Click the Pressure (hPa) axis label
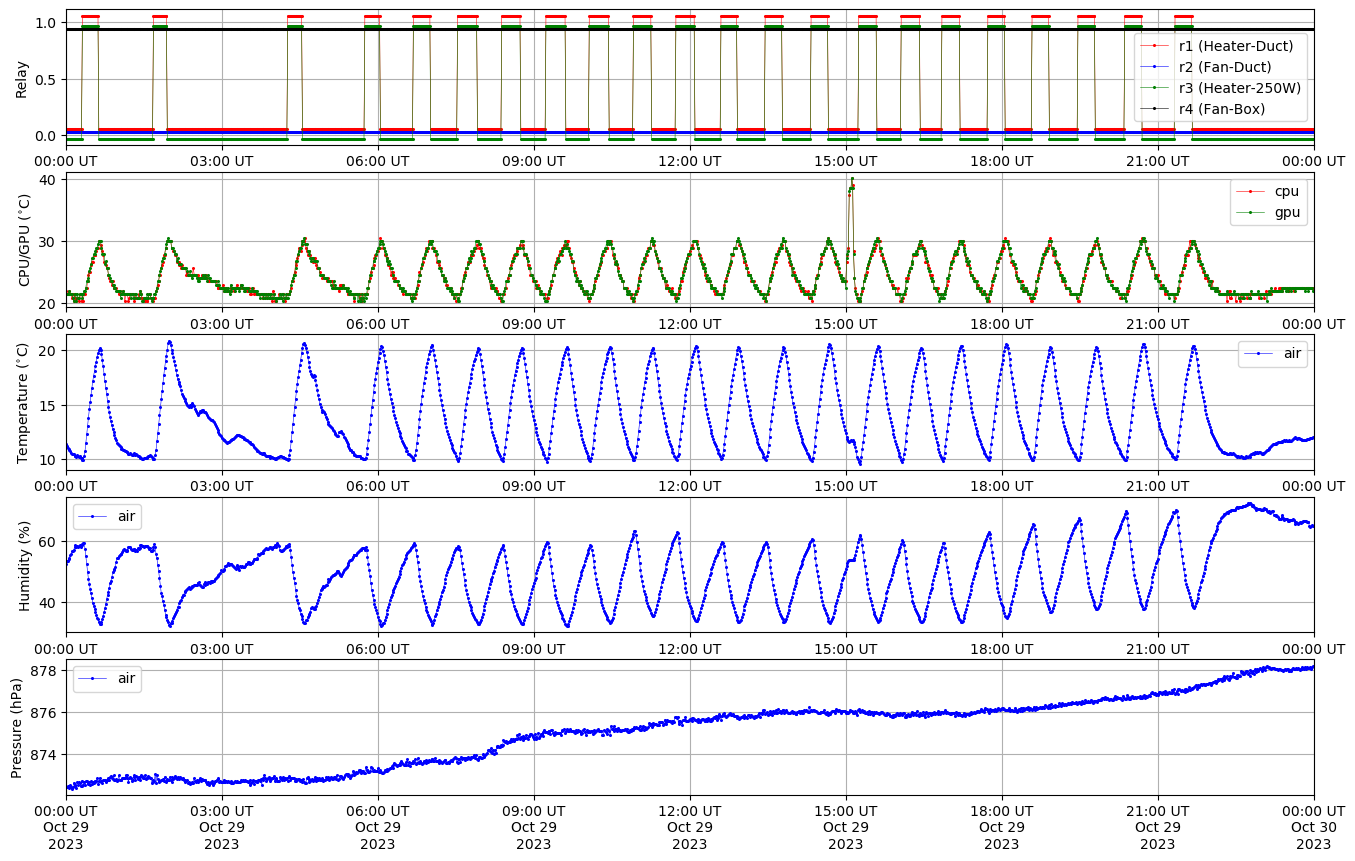 click(x=17, y=727)
